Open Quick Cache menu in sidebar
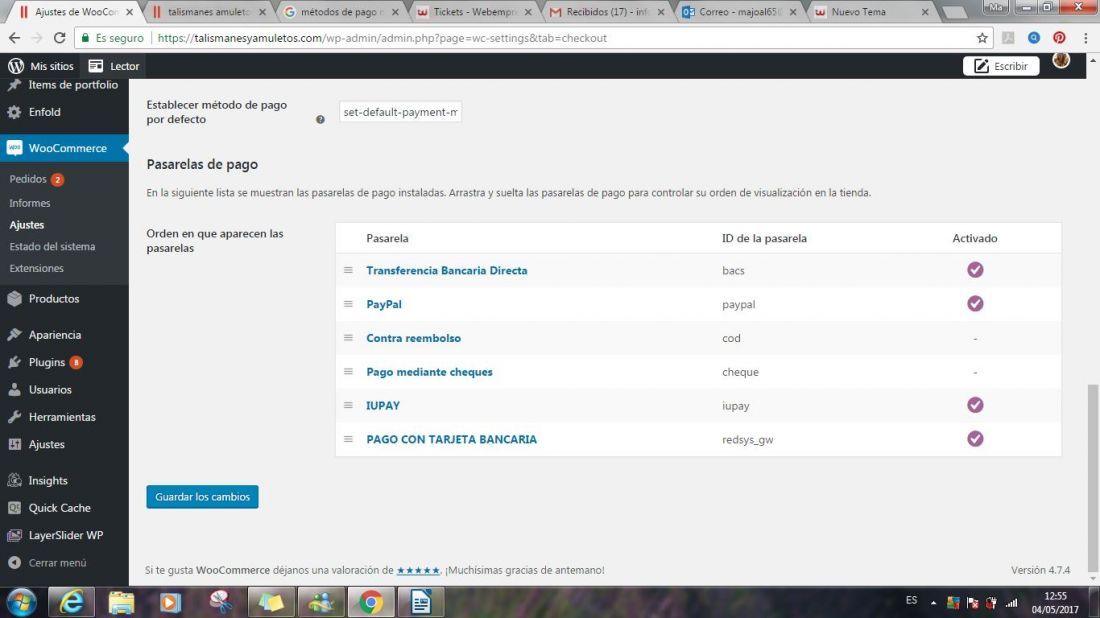 59,508
